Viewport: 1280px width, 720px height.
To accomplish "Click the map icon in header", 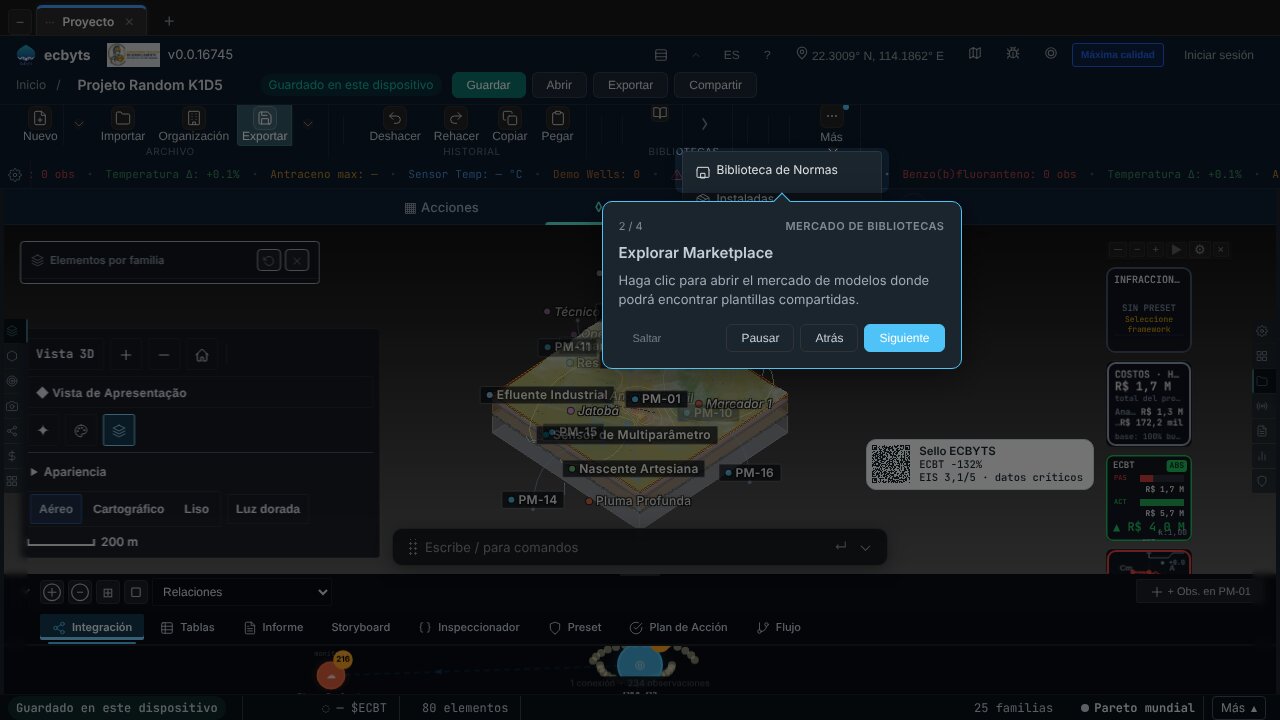I will (x=975, y=54).
